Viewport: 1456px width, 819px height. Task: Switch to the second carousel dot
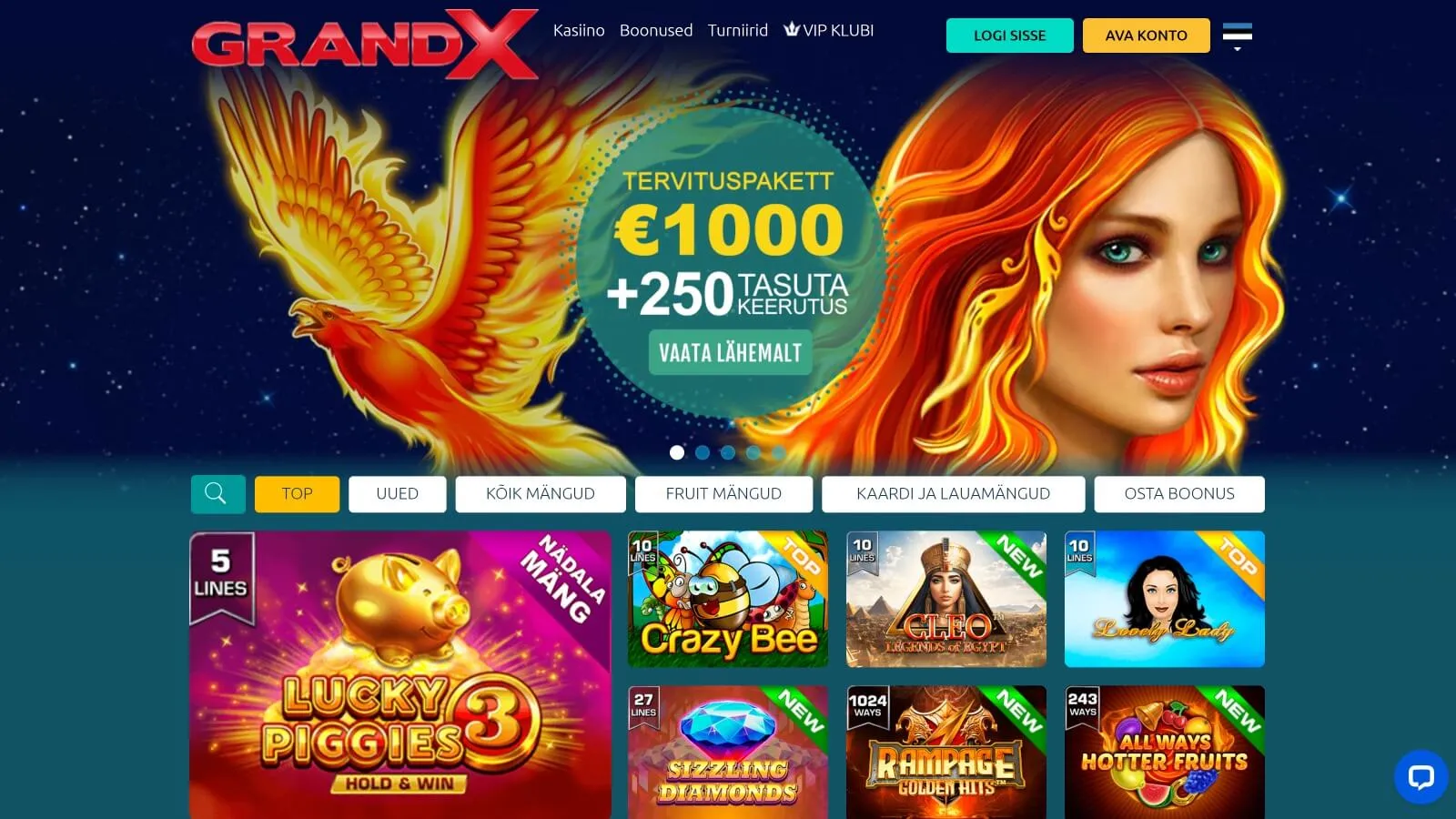[703, 452]
